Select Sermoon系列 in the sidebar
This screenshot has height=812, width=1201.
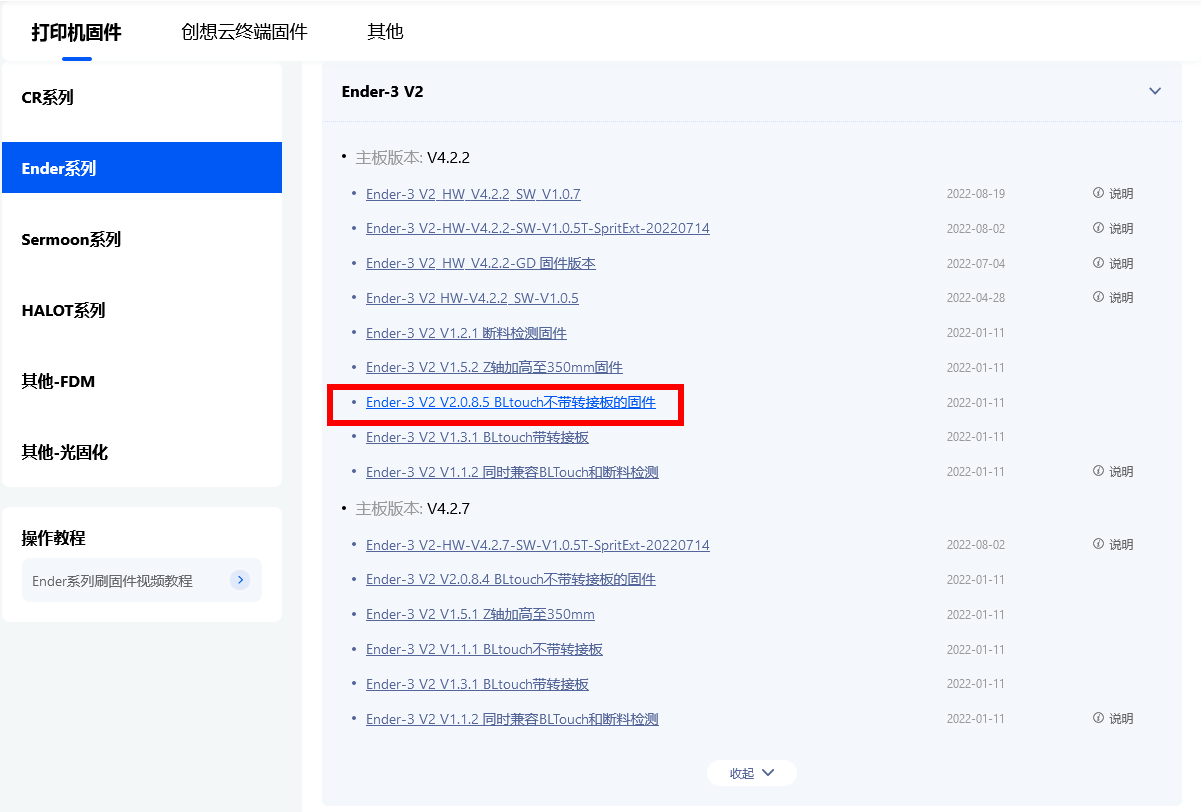pyautogui.click(x=142, y=240)
